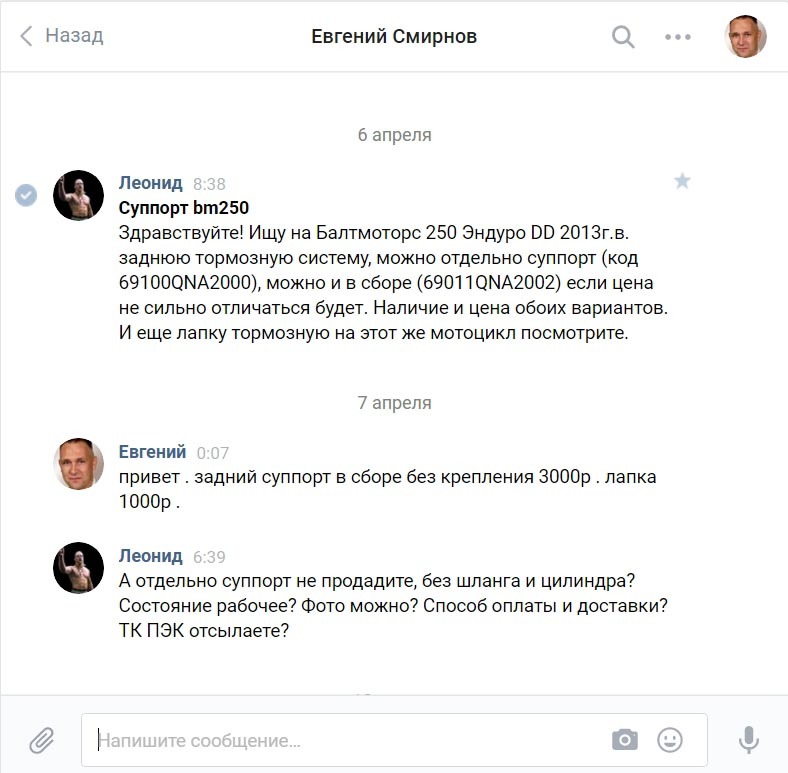Open the conversation search magnifier
The image size is (788, 773).
coord(623,37)
